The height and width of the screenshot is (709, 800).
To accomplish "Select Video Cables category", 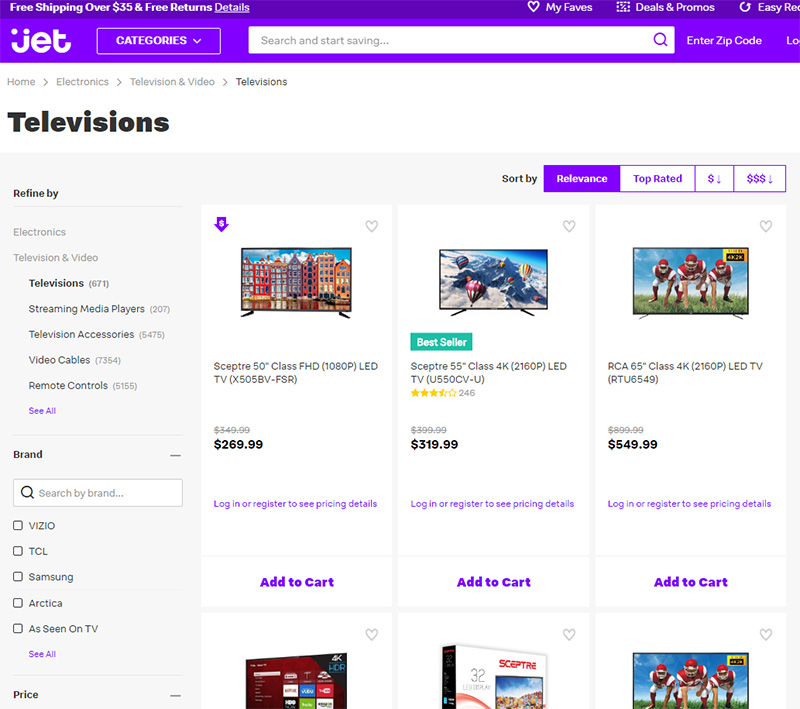I will coord(74,360).
